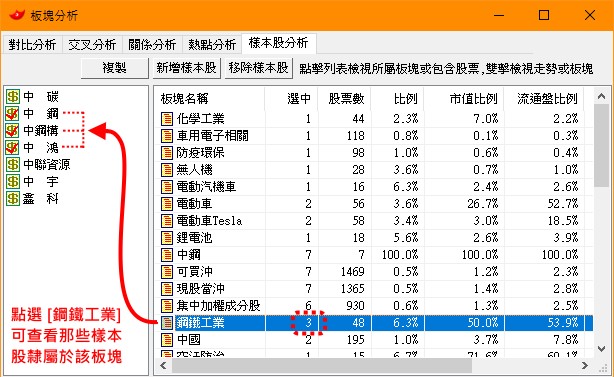
Task: Click the horizontal scrollbar right arrow
Action: coord(585,366)
